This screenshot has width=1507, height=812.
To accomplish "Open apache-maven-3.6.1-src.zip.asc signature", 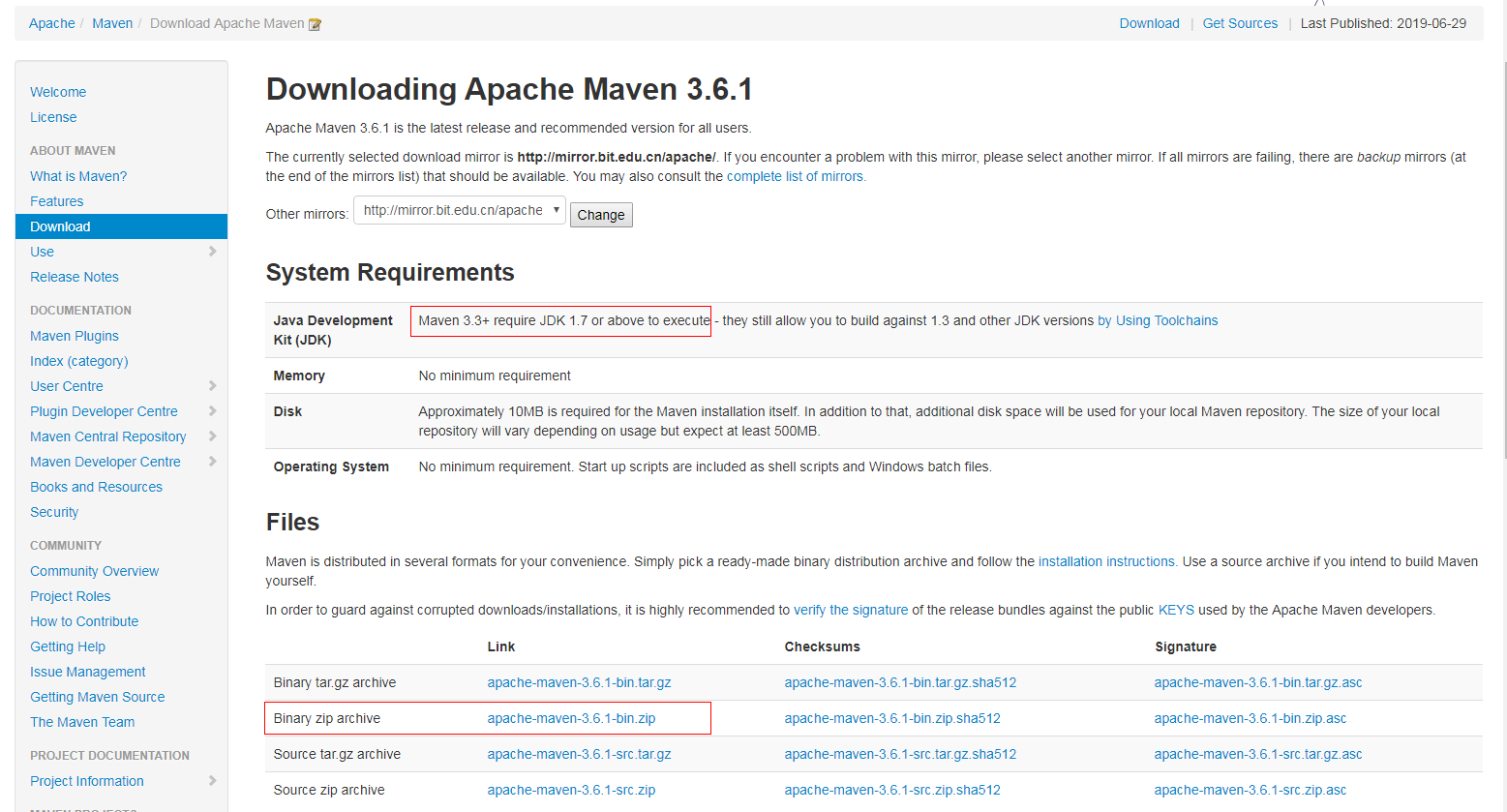I will click(x=1250, y=790).
